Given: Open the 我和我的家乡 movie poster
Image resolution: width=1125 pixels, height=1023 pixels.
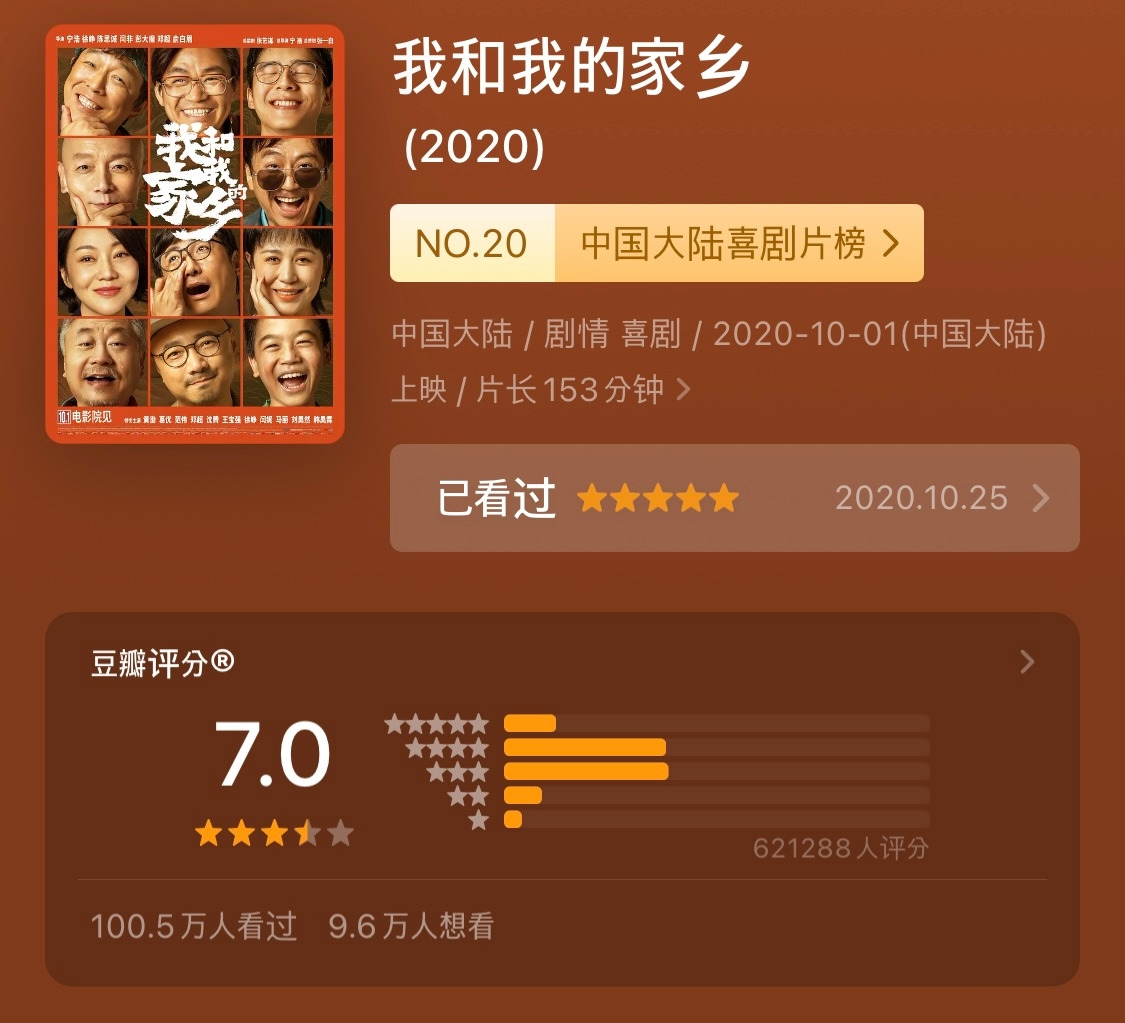Looking at the screenshot, I should coord(194,234).
